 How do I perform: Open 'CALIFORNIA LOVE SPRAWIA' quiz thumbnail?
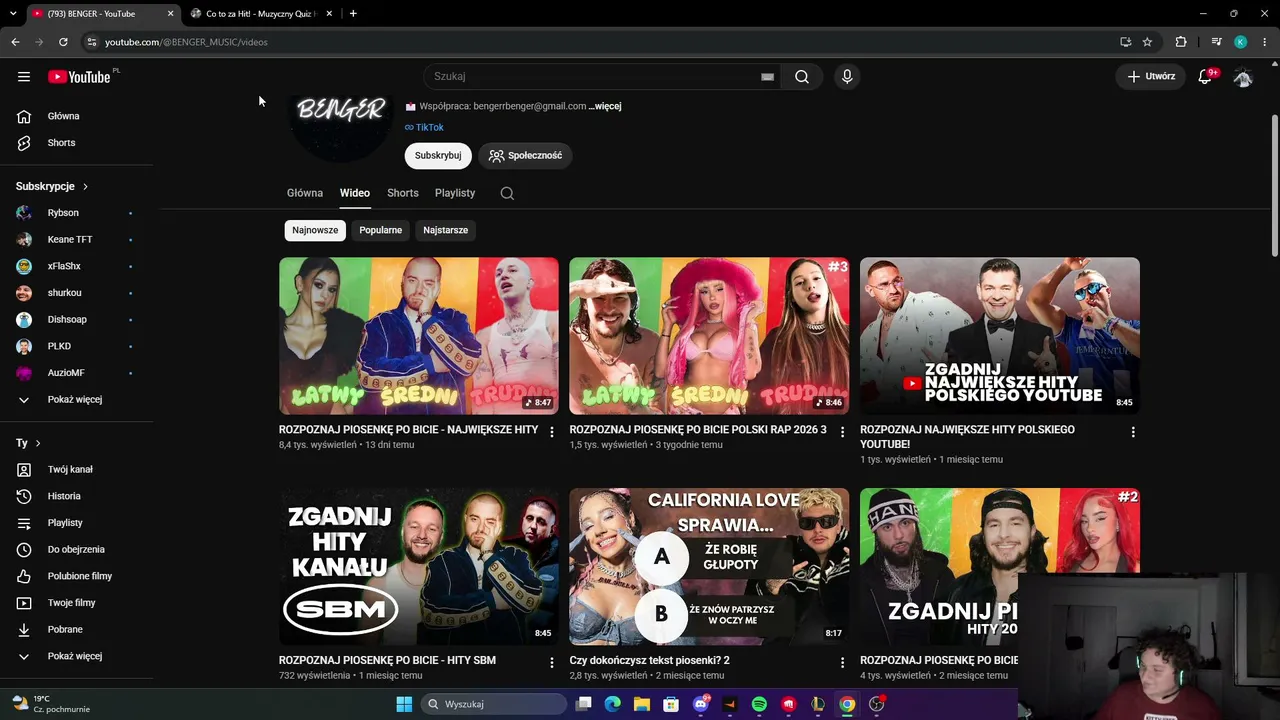coord(709,566)
